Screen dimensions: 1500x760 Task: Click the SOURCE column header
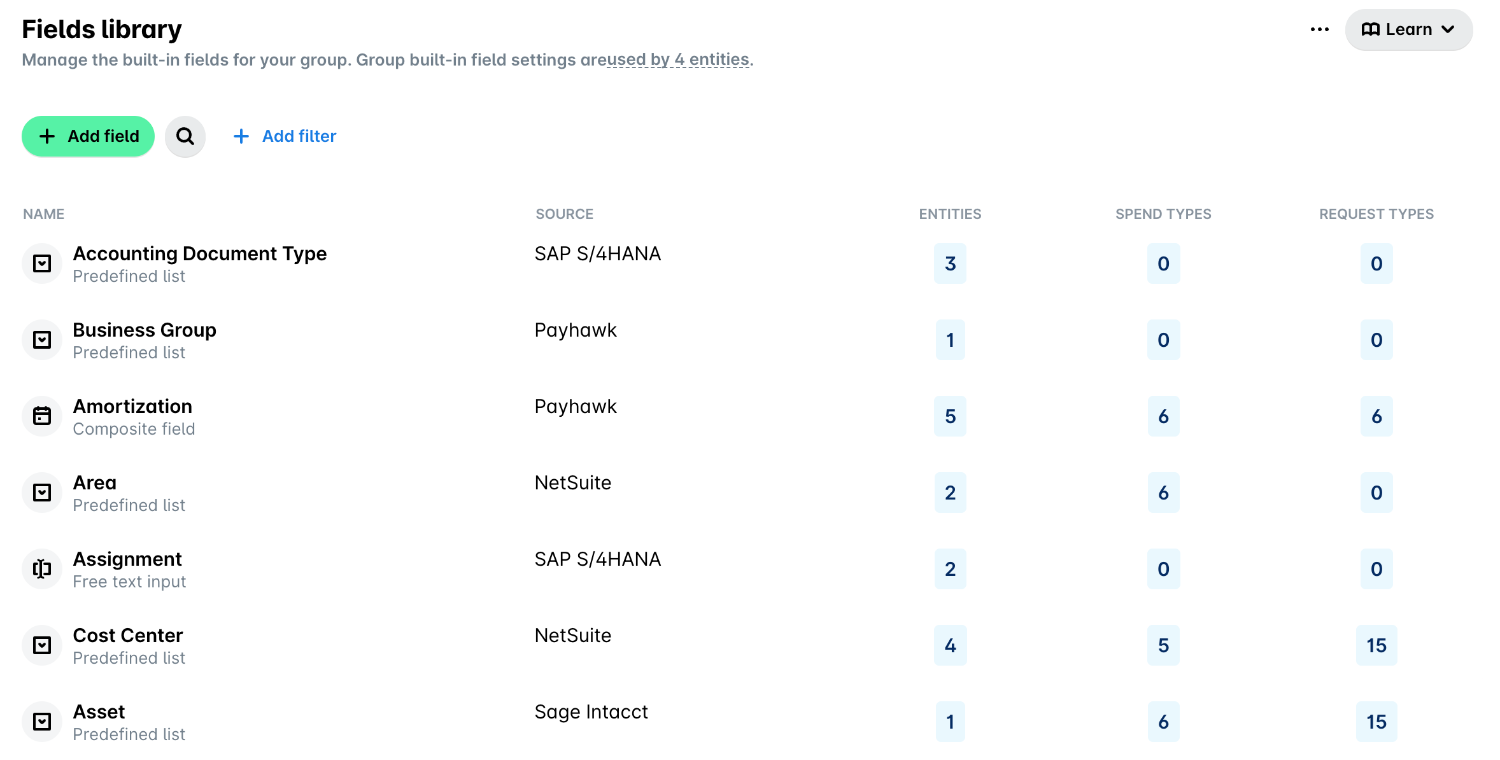point(564,214)
